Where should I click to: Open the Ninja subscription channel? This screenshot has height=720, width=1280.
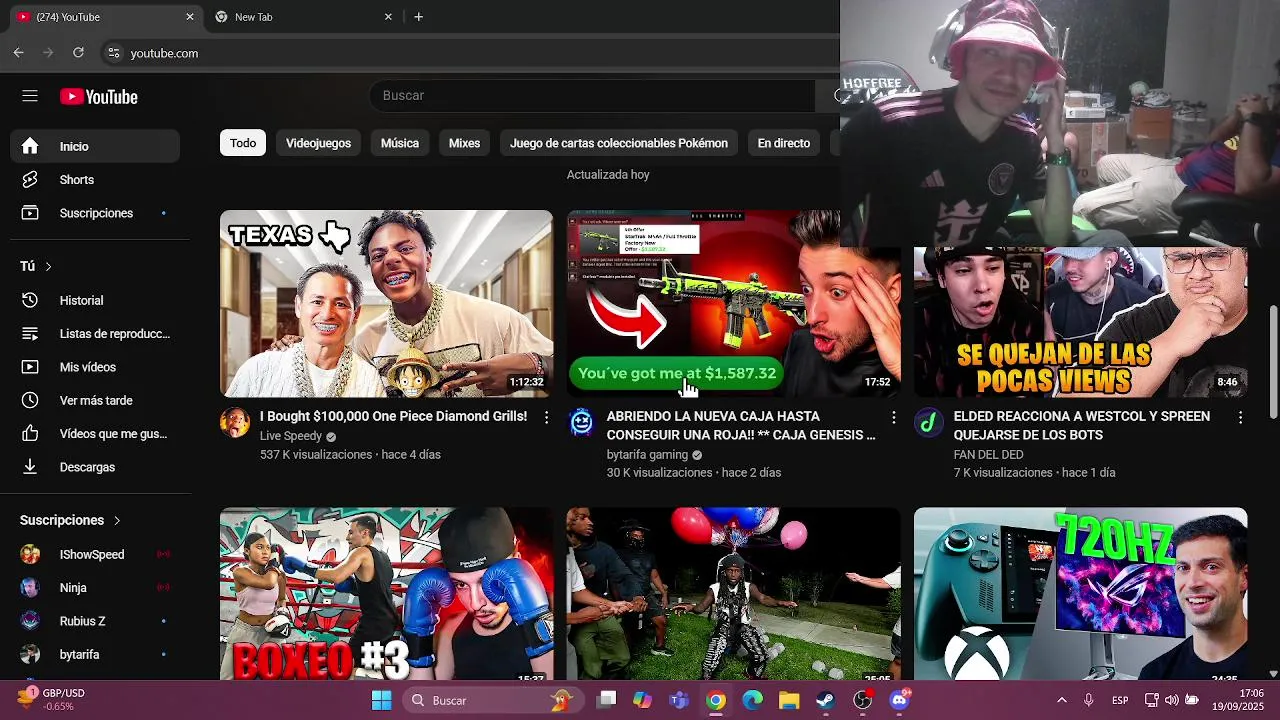coord(96,588)
